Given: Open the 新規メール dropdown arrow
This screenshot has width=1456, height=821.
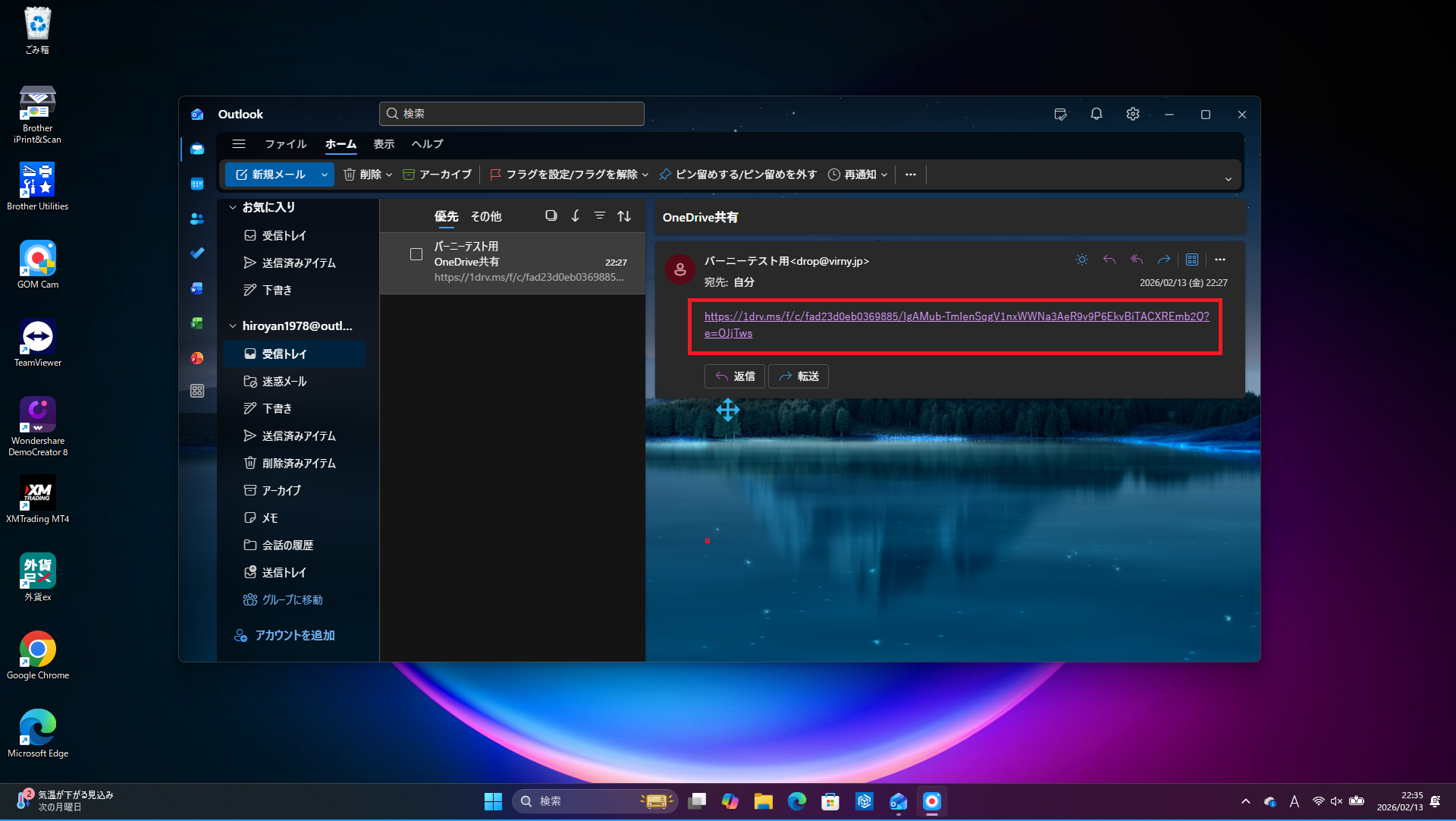Looking at the screenshot, I should point(325,175).
